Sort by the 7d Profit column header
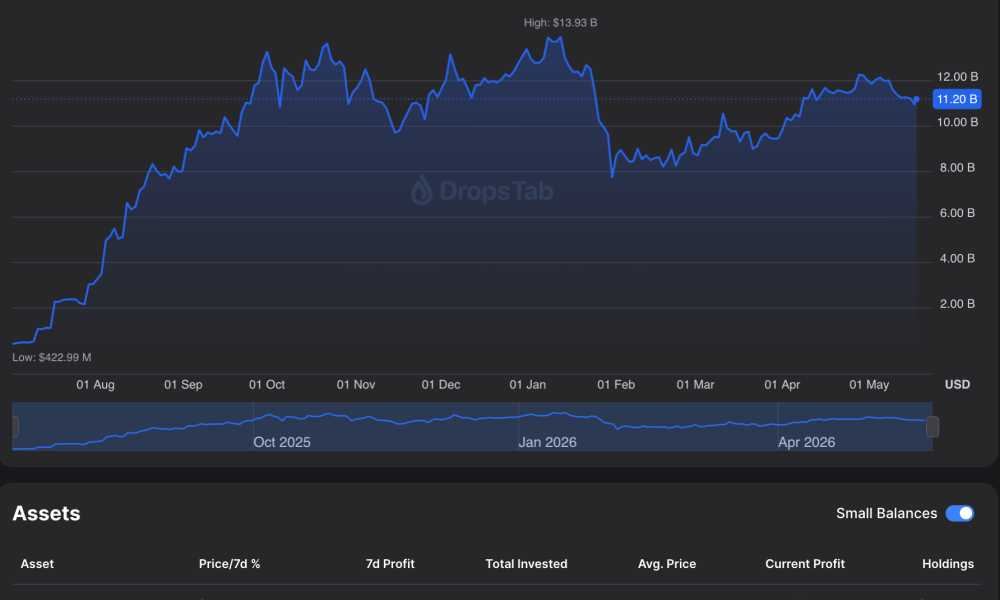Image resolution: width=1000 pixels, height=600 pixels. click(390, 564)
